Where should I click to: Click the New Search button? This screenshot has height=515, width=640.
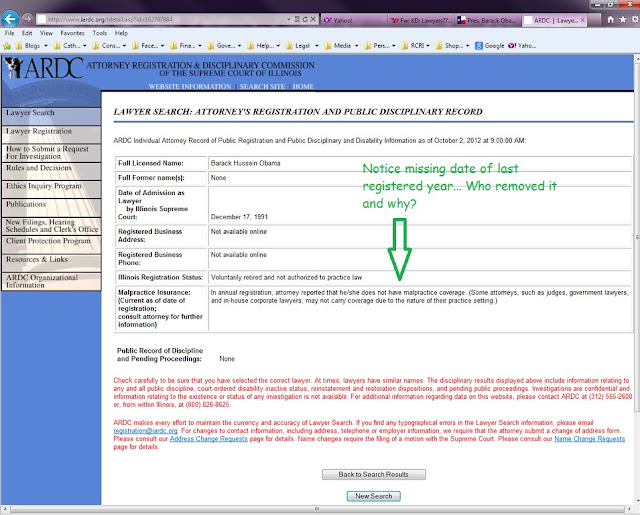point(373,496)
